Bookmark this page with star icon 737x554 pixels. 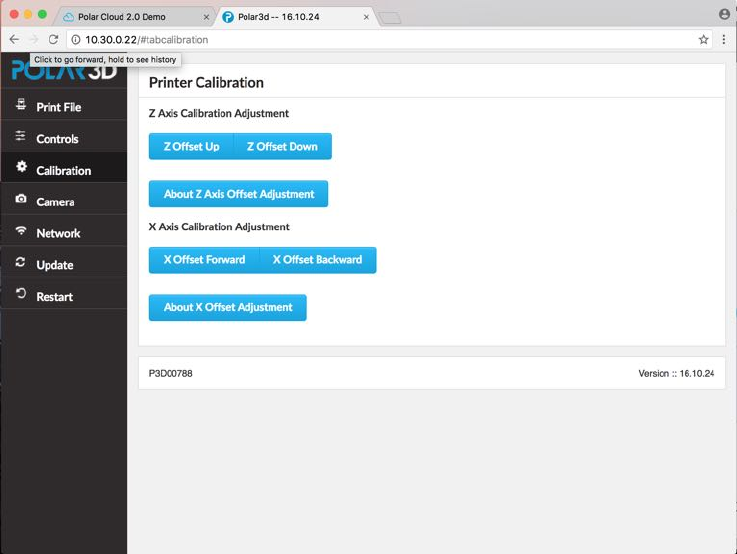pyautogui.click(x=704, y=40)
